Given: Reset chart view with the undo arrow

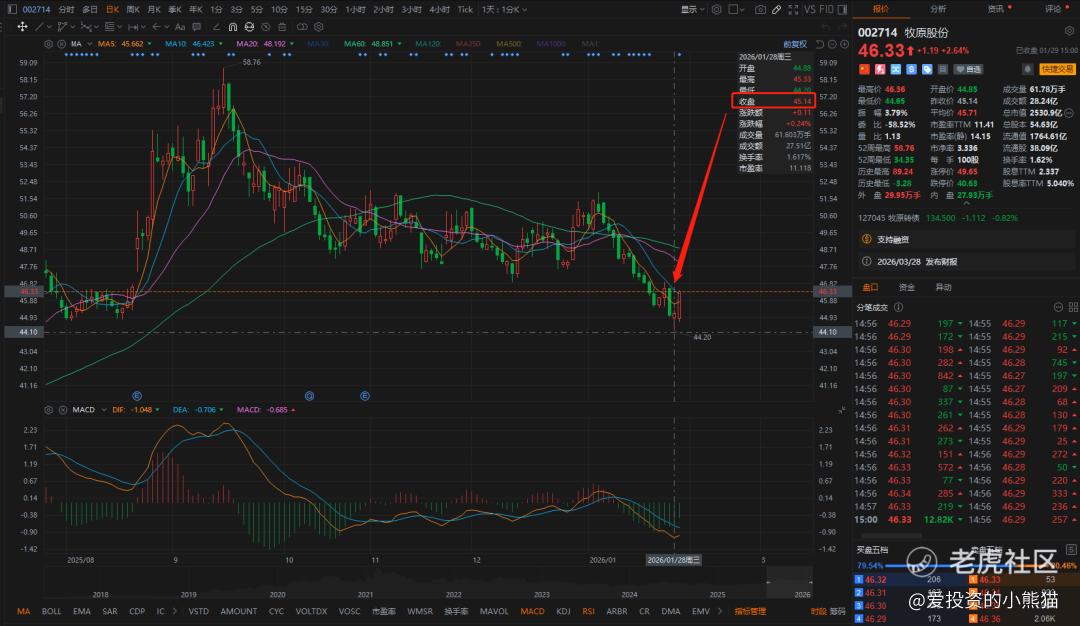Looking at the screenshot, I should click(820, 44).
